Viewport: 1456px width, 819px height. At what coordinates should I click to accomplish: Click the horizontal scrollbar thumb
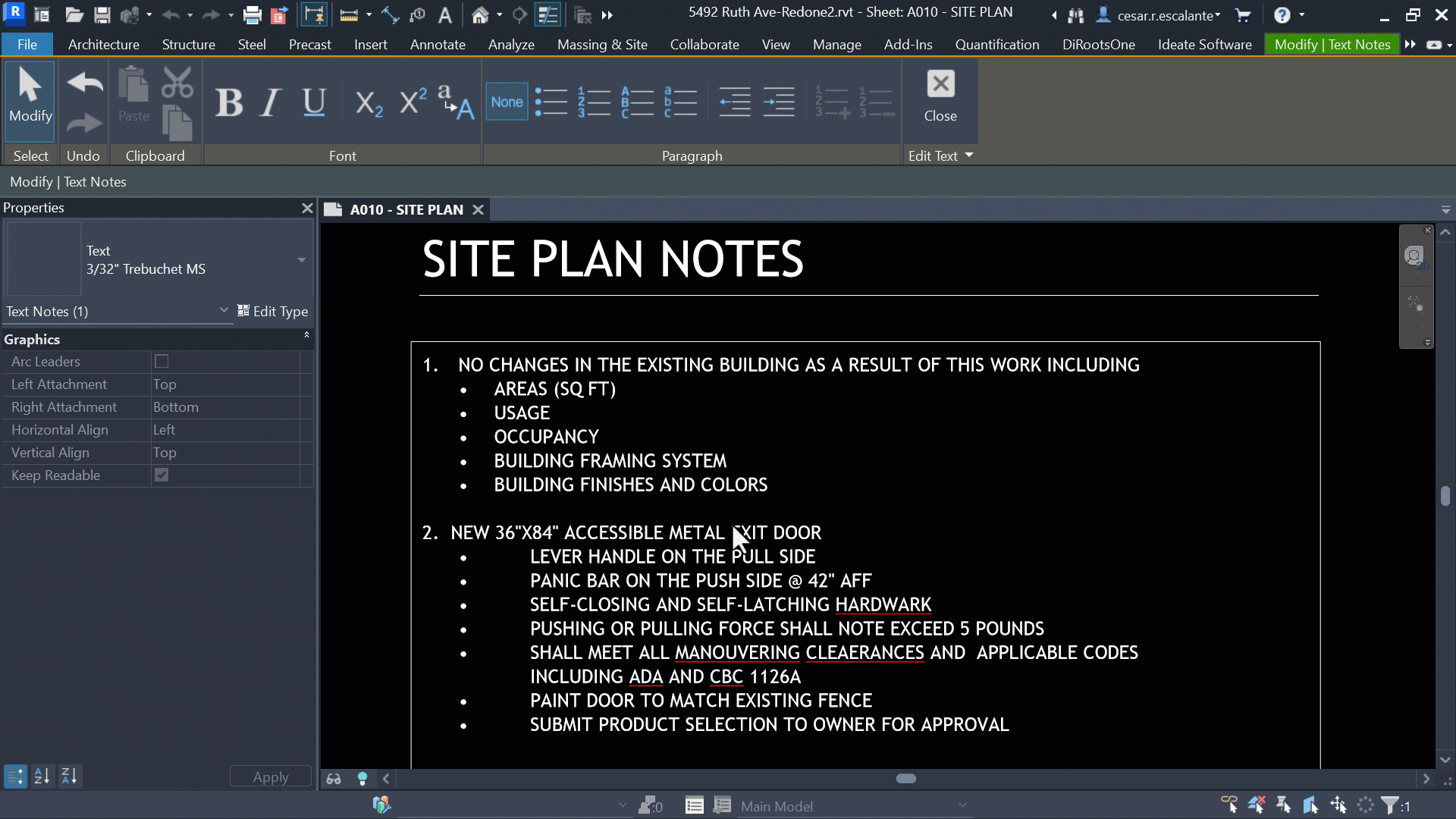906,779
